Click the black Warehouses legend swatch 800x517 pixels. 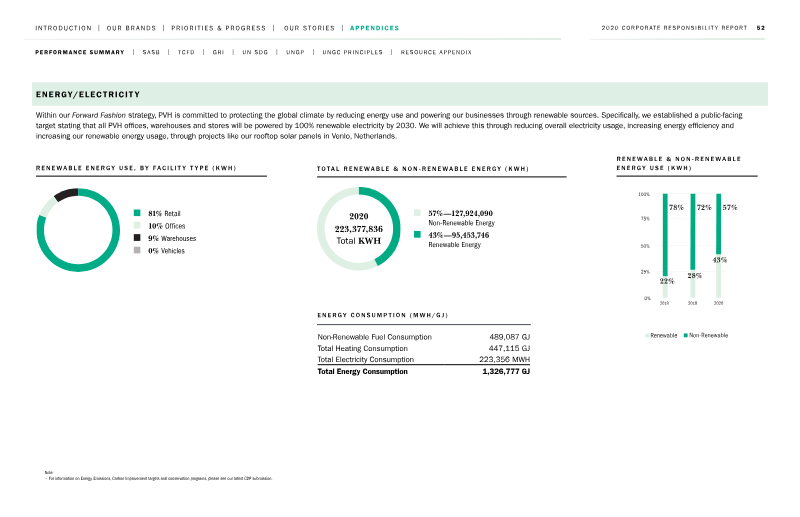coord(137,237)
